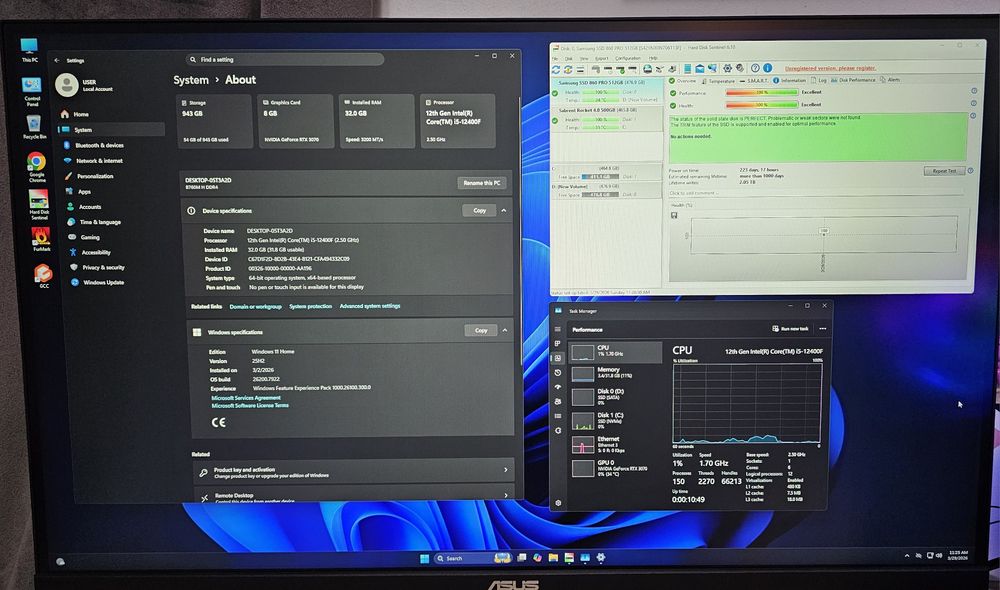Select Sabrent Rocket 4.0 500GB disk in list
1000x590 pixels.
pos(607,119)
